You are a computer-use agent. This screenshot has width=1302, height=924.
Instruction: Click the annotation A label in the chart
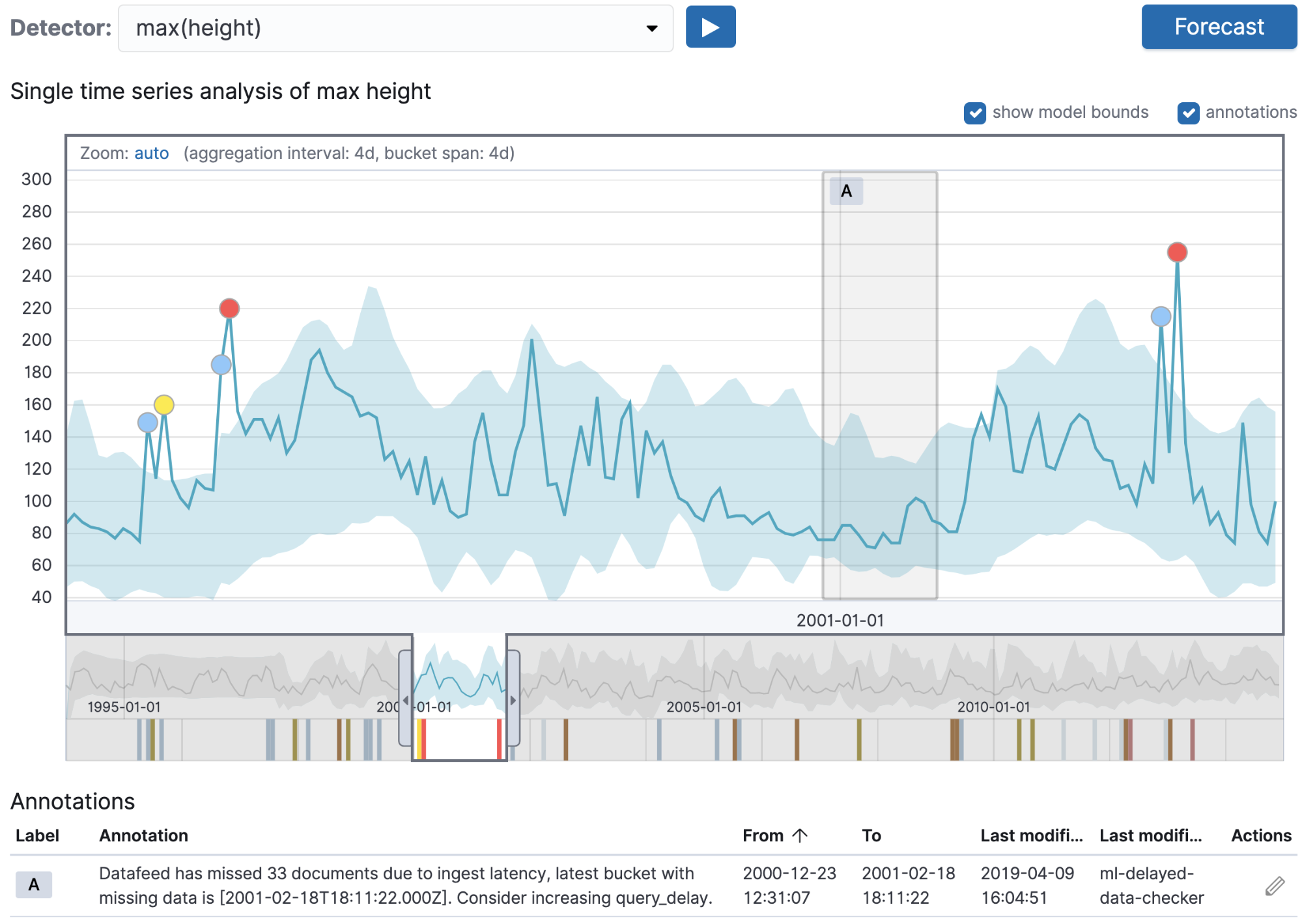pyautogui.click(x=845, y=191)
